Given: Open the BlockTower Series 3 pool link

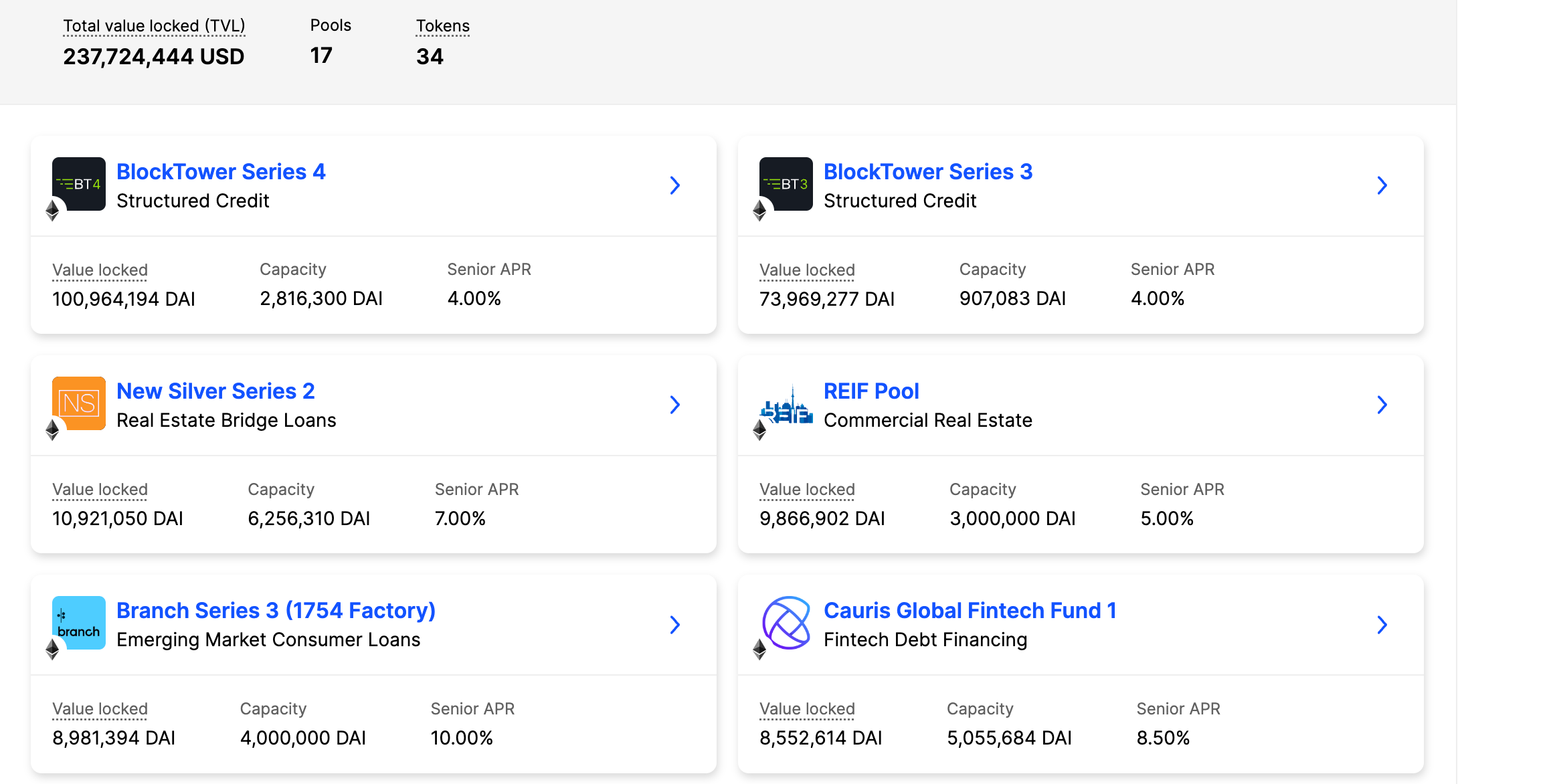Looking at the screenshot, I should pos(928,172).
